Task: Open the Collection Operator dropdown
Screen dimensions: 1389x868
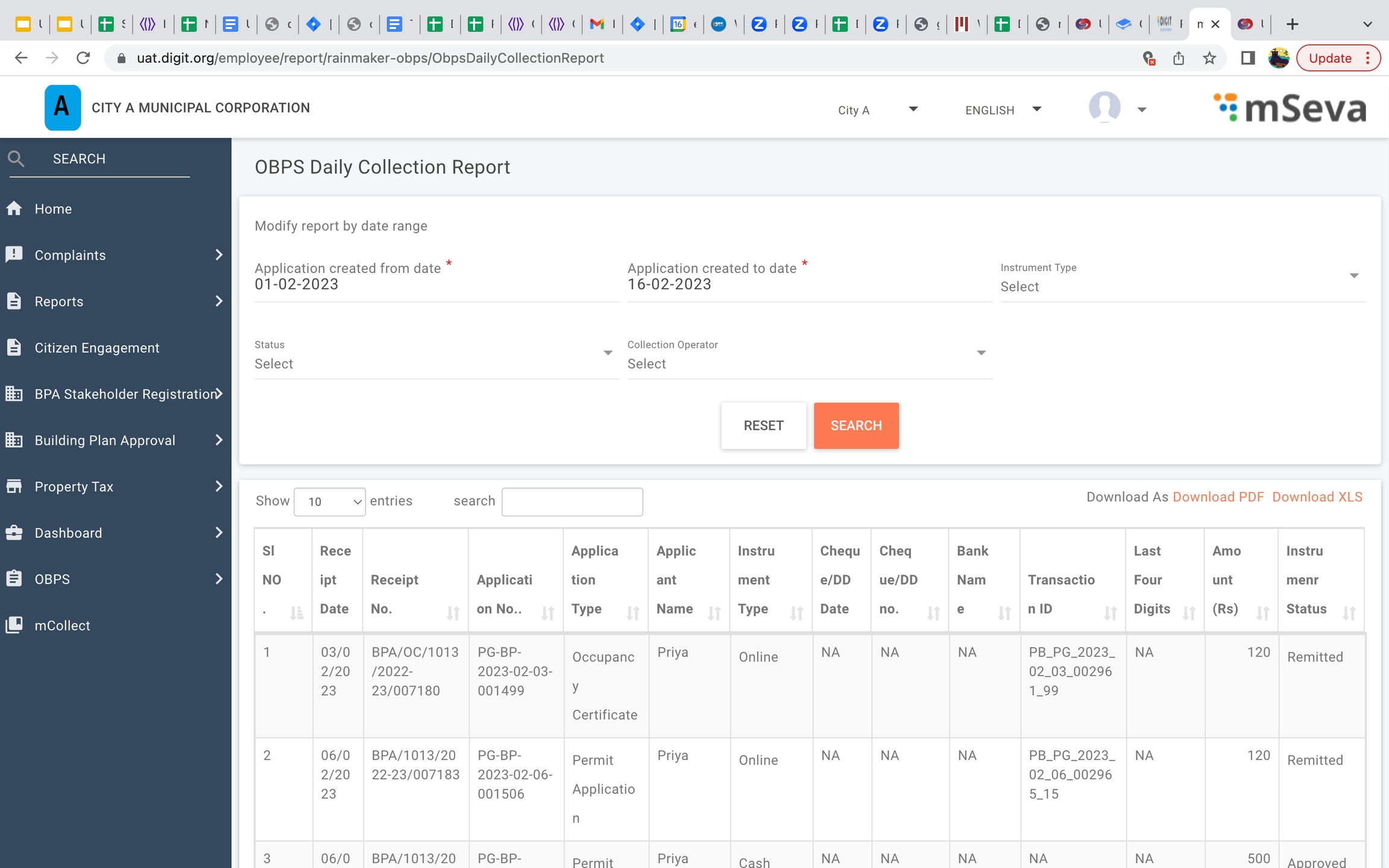Action: click(x=808, y=363)
